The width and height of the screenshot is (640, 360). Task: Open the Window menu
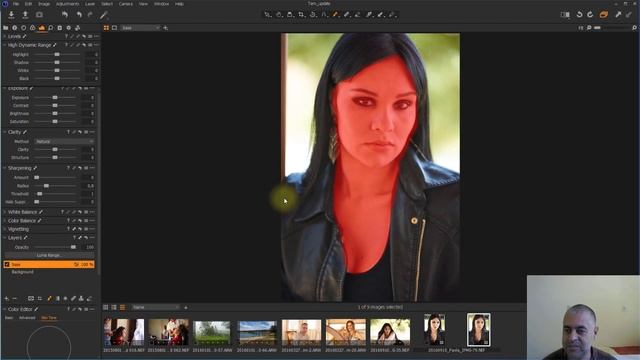pos(161,4)
